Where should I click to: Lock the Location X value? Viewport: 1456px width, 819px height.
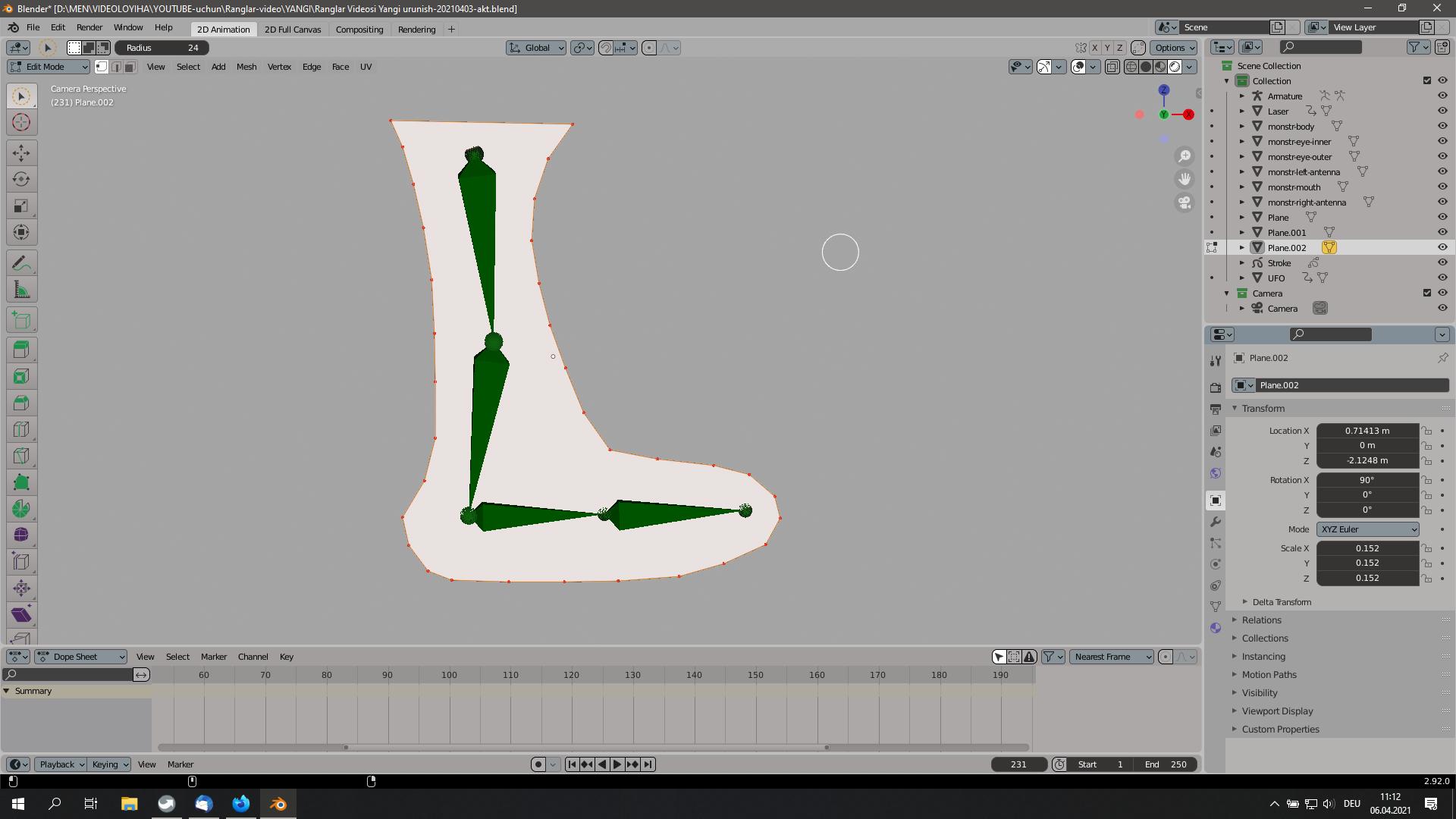[x=1426, y=431]
